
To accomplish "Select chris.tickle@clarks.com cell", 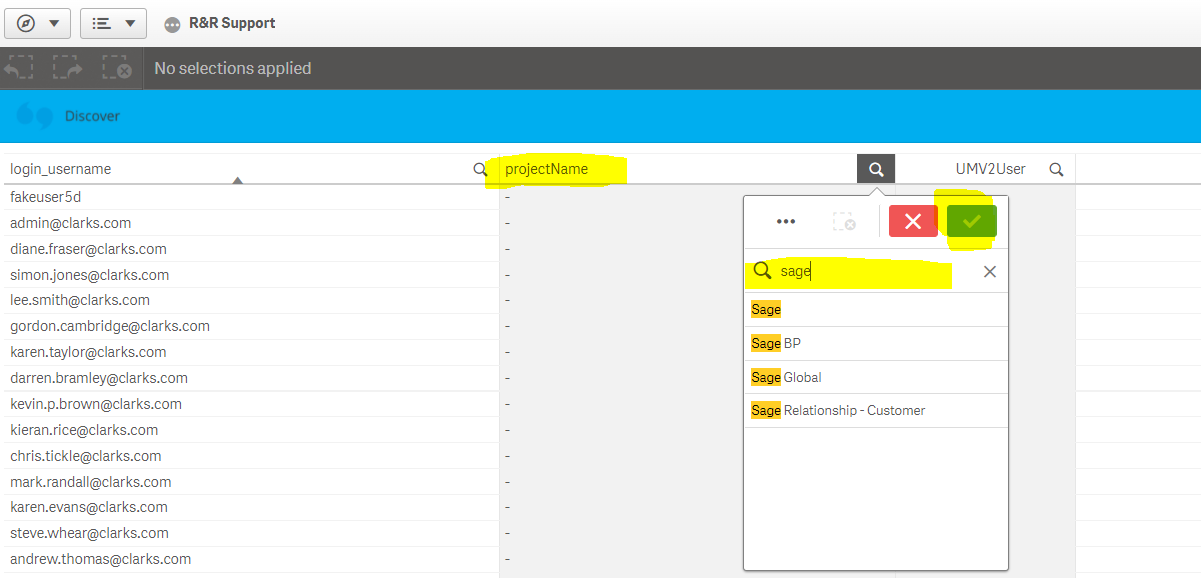I will (x=249, y=456).
